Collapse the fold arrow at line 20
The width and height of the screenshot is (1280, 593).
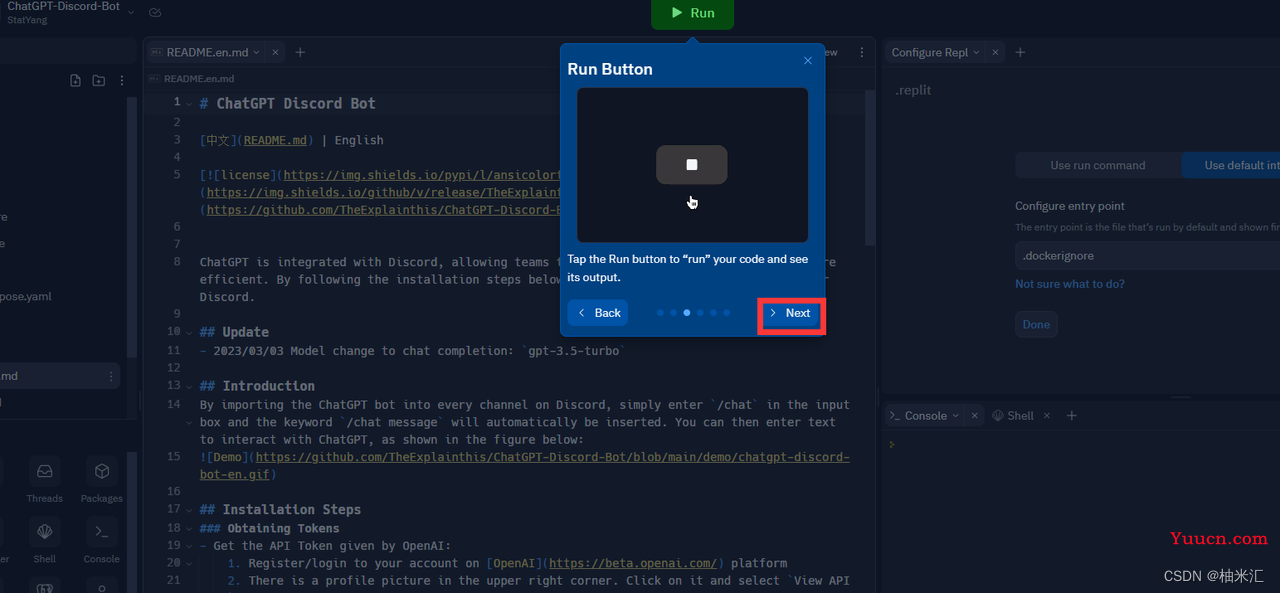click(x=190, y=563)
